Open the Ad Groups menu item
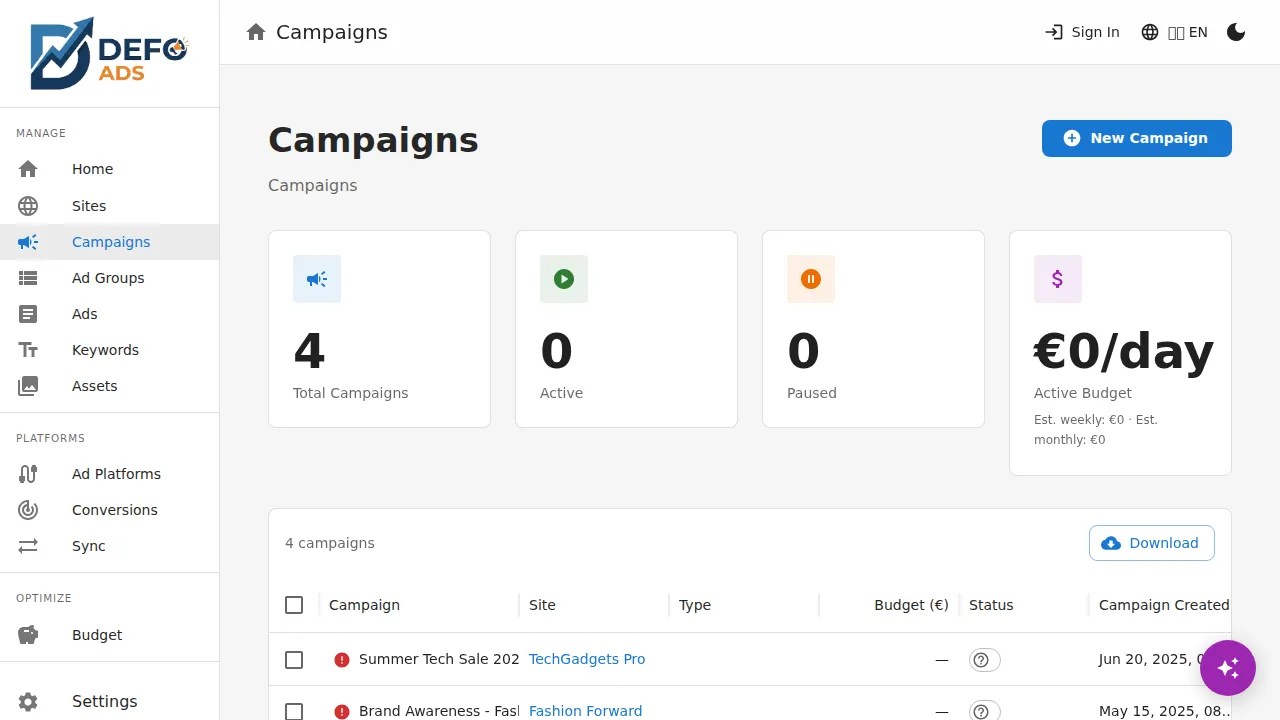Viewport: 1280px width, 720px height. [109, 278]
